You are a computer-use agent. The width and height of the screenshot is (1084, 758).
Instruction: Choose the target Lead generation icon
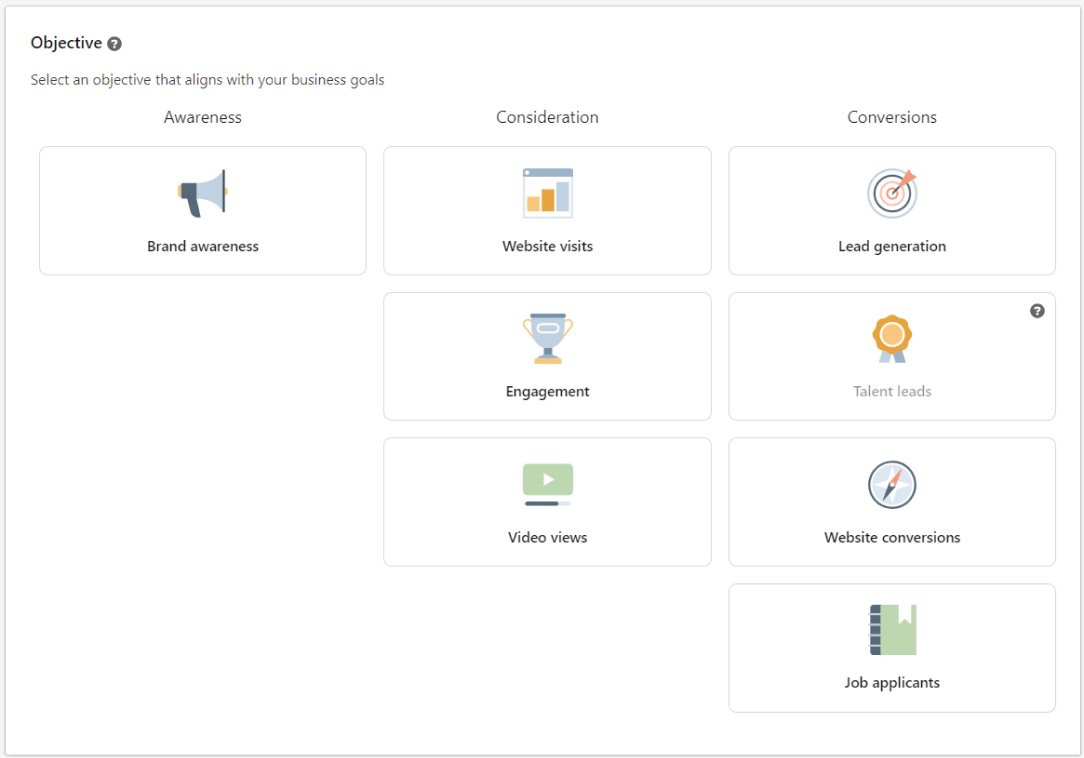tap(892, 193)
